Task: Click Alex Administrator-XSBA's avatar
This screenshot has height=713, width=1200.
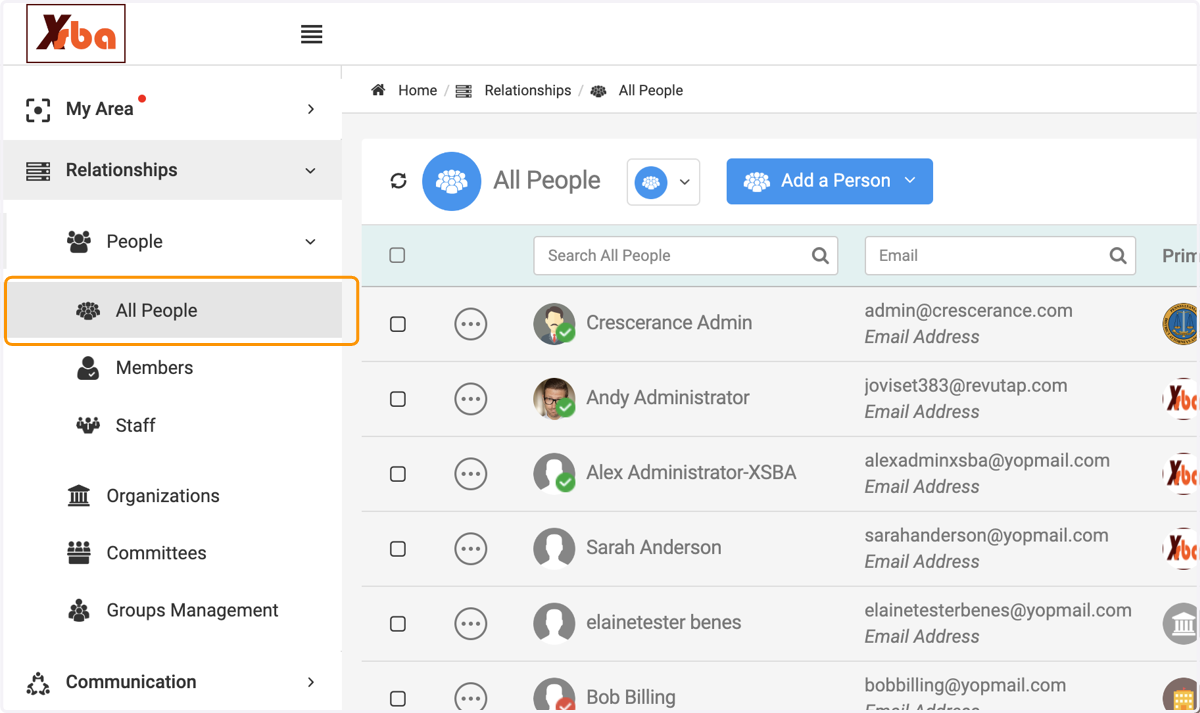Action: point(554,474)
